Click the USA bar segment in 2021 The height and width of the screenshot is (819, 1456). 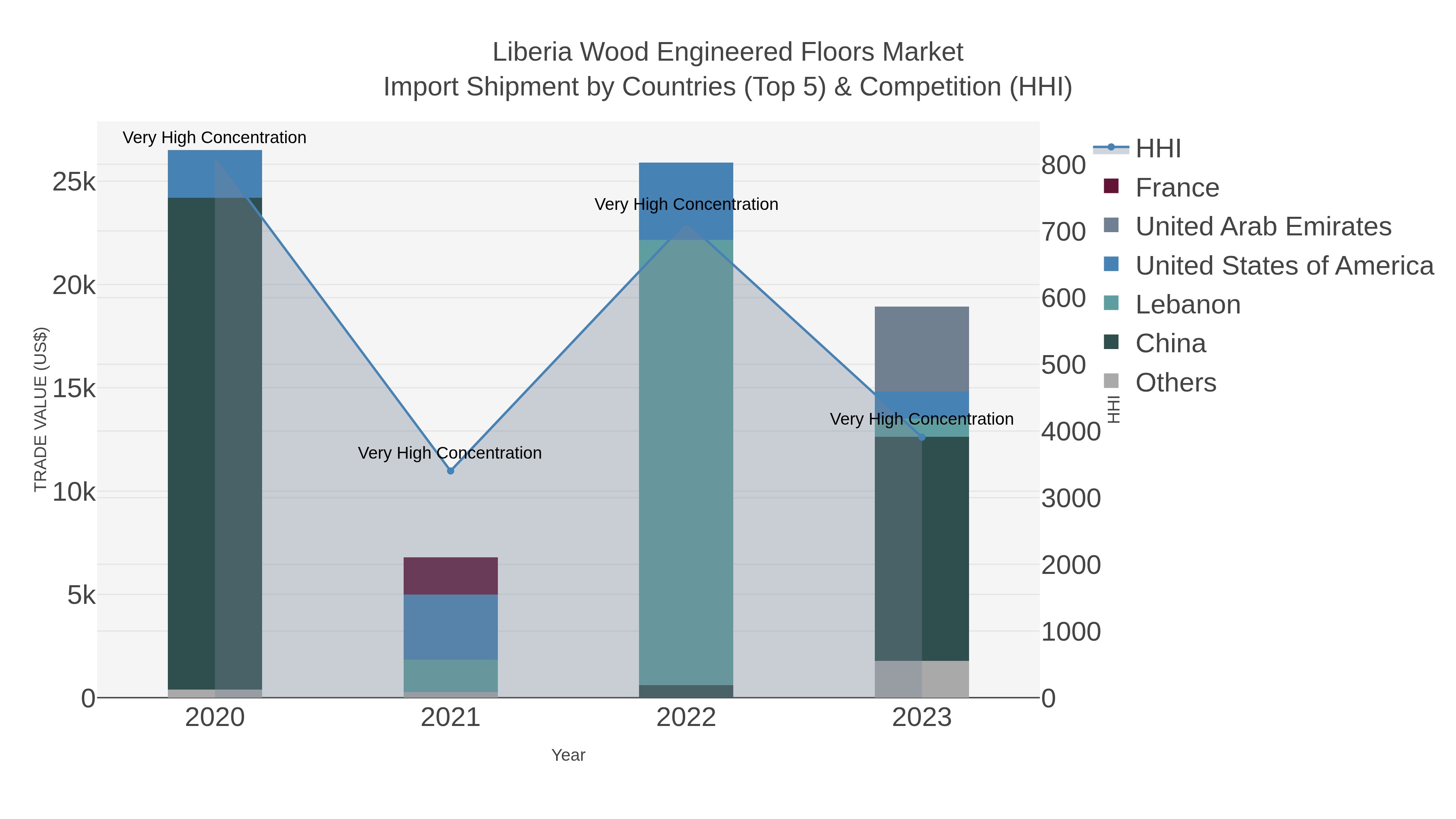tap(451, 627)
